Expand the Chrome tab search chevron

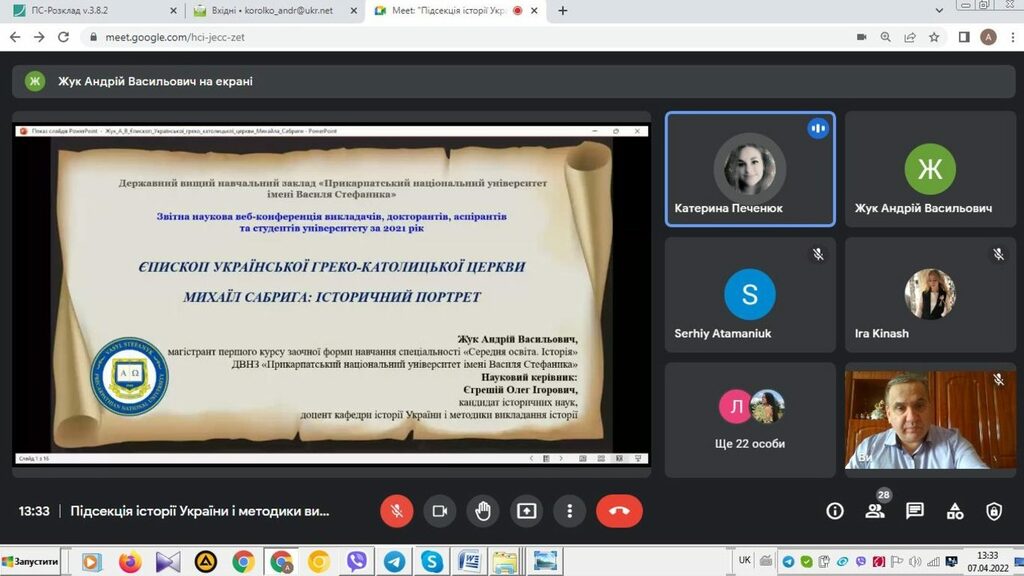(x=939, y=11)
